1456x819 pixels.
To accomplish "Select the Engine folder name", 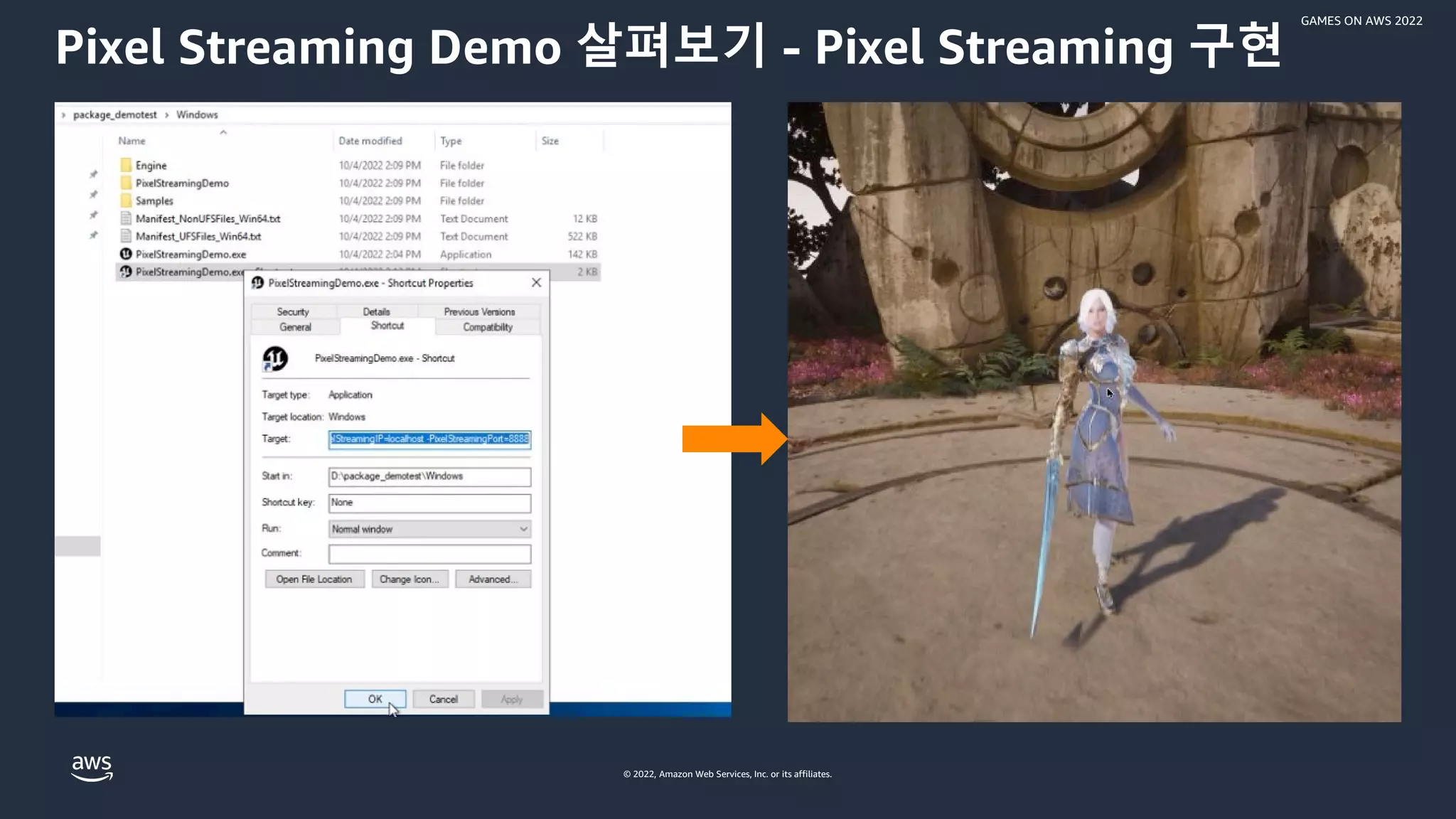I will (x=151, y=165).
